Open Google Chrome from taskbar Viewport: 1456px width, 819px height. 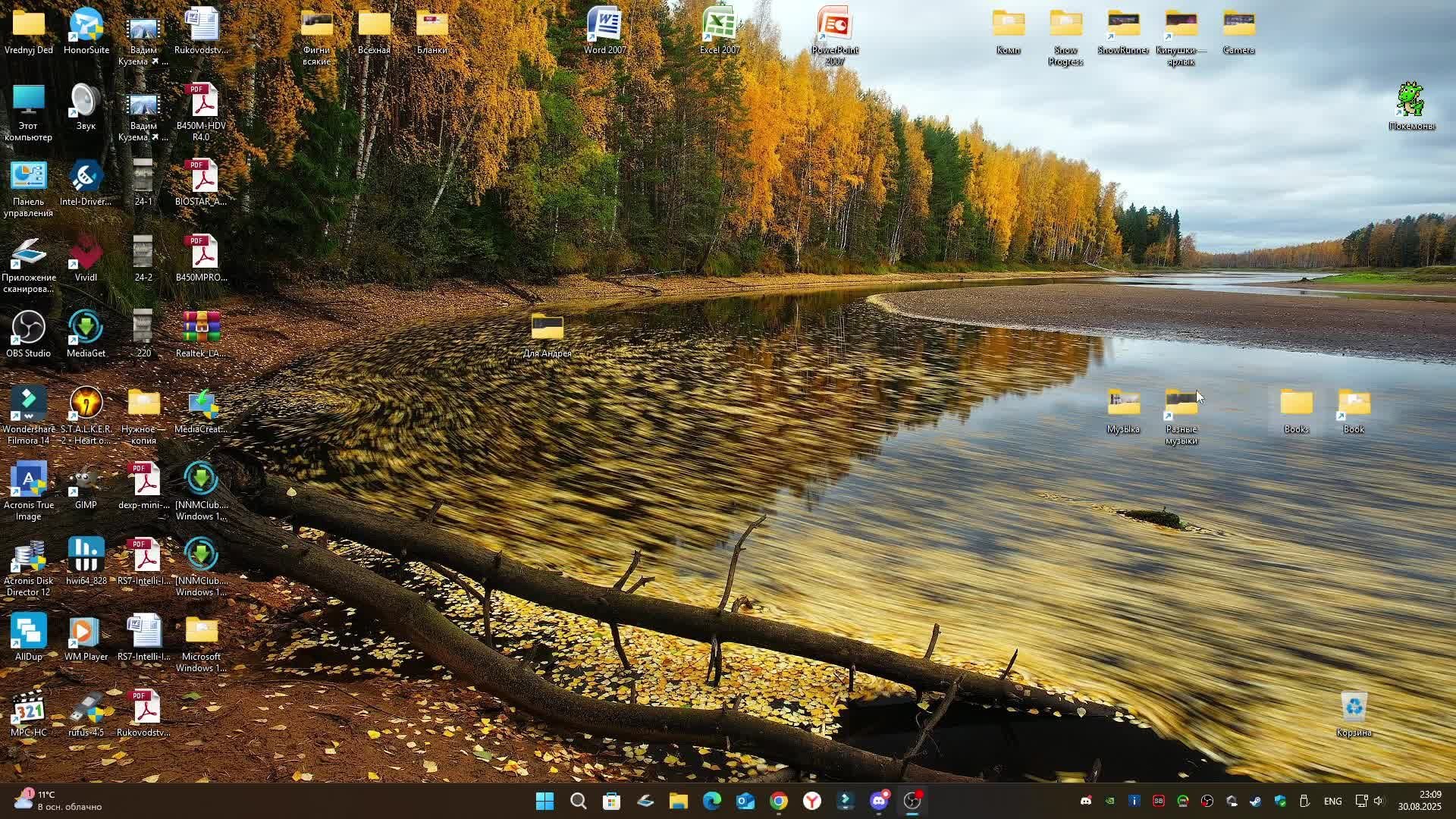coord(779,801)
